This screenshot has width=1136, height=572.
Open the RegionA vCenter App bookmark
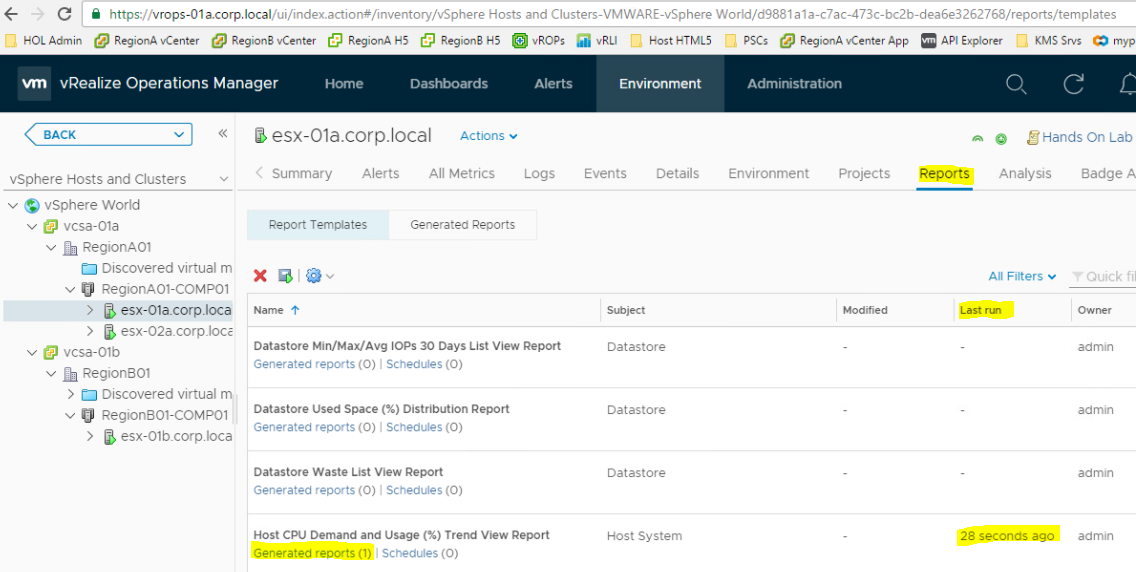coord(844,41)
